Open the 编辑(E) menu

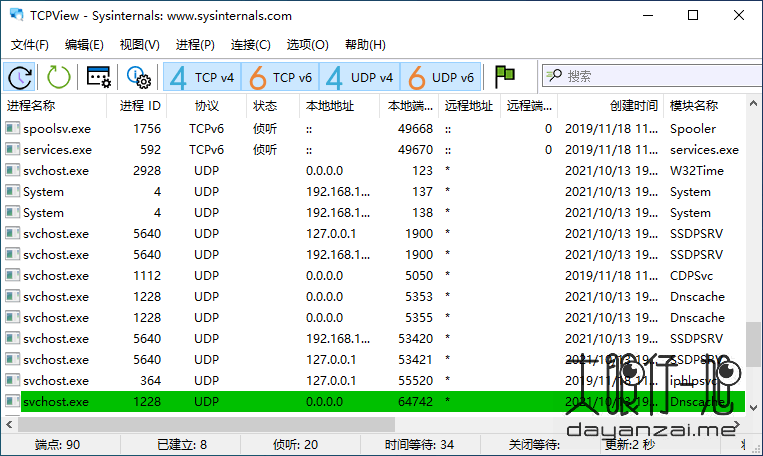point(84,45)
